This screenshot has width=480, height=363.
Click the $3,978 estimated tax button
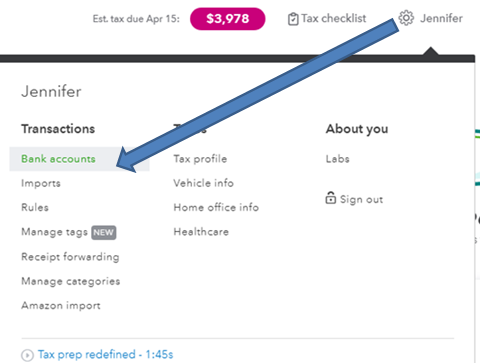click(228, 19)
